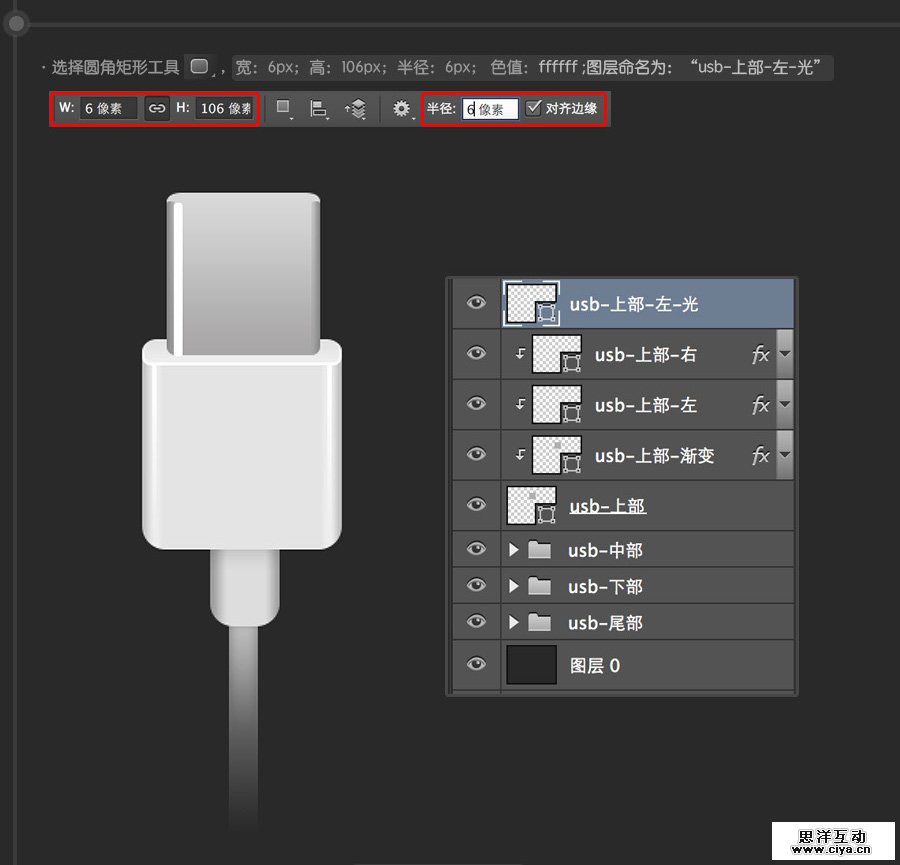
Task: Click the fx icon on usb-上部-左 layer
Action: (x=761, y=405)
